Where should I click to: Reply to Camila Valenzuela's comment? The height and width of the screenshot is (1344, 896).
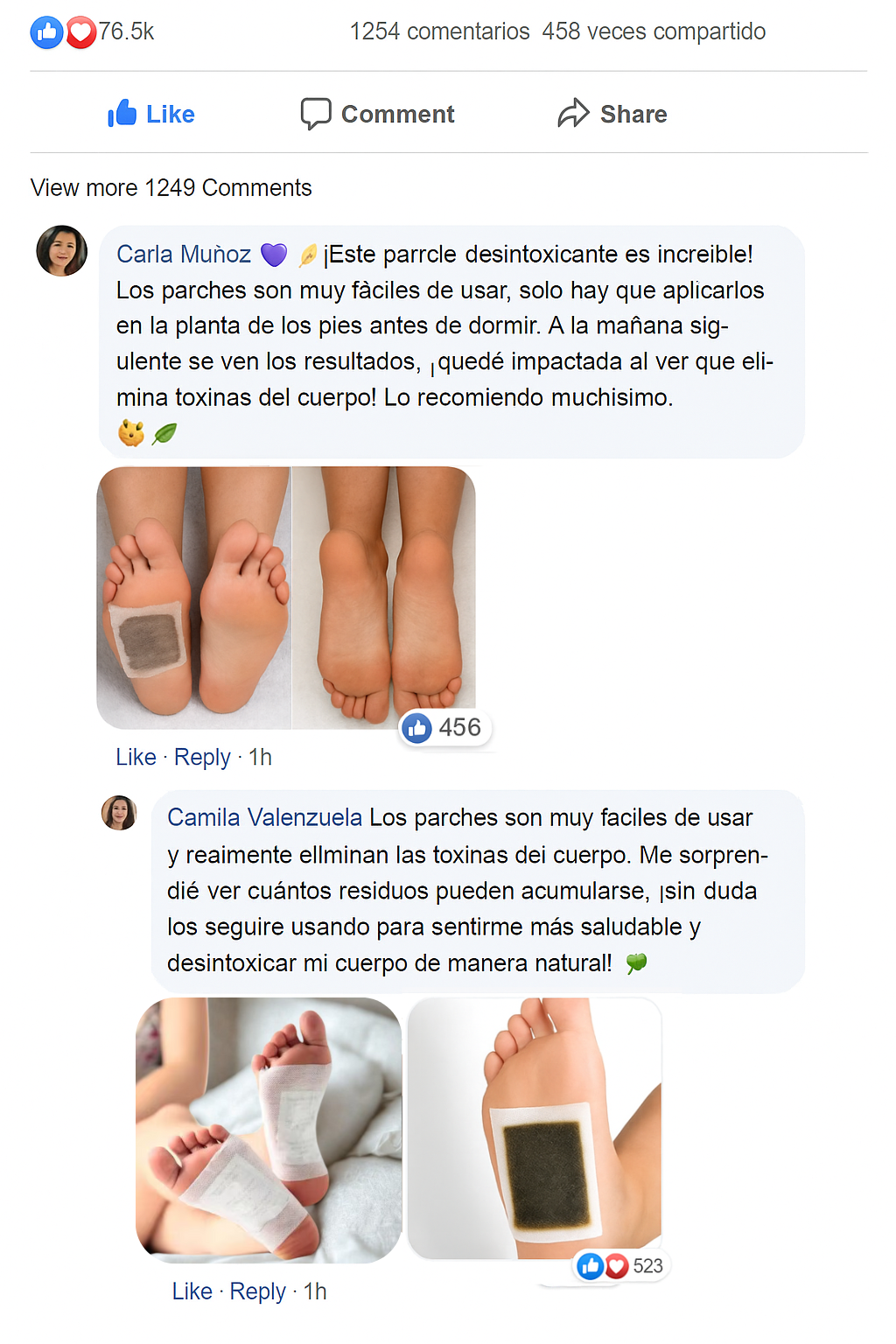tap(257, 1291)
